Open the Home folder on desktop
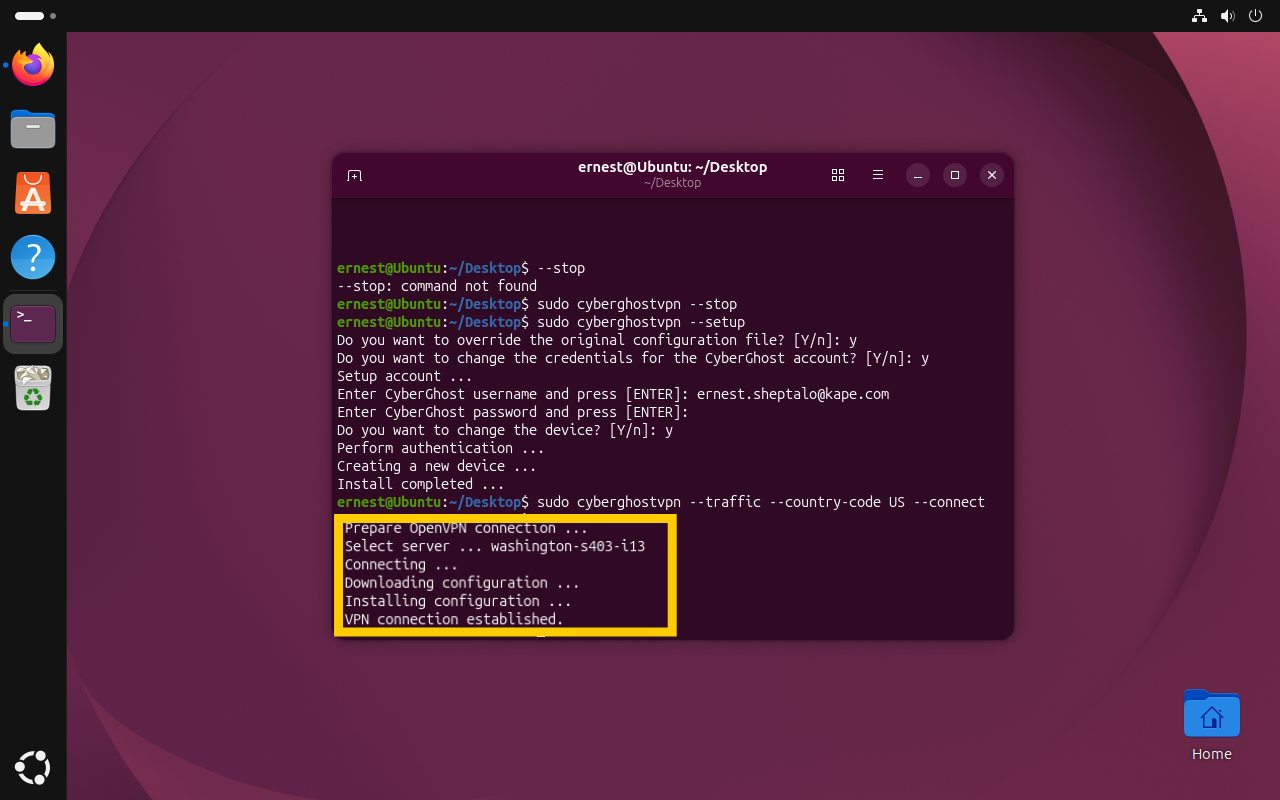The height and width of the screenshot is (800, 1280). [x=1211, y=725]
